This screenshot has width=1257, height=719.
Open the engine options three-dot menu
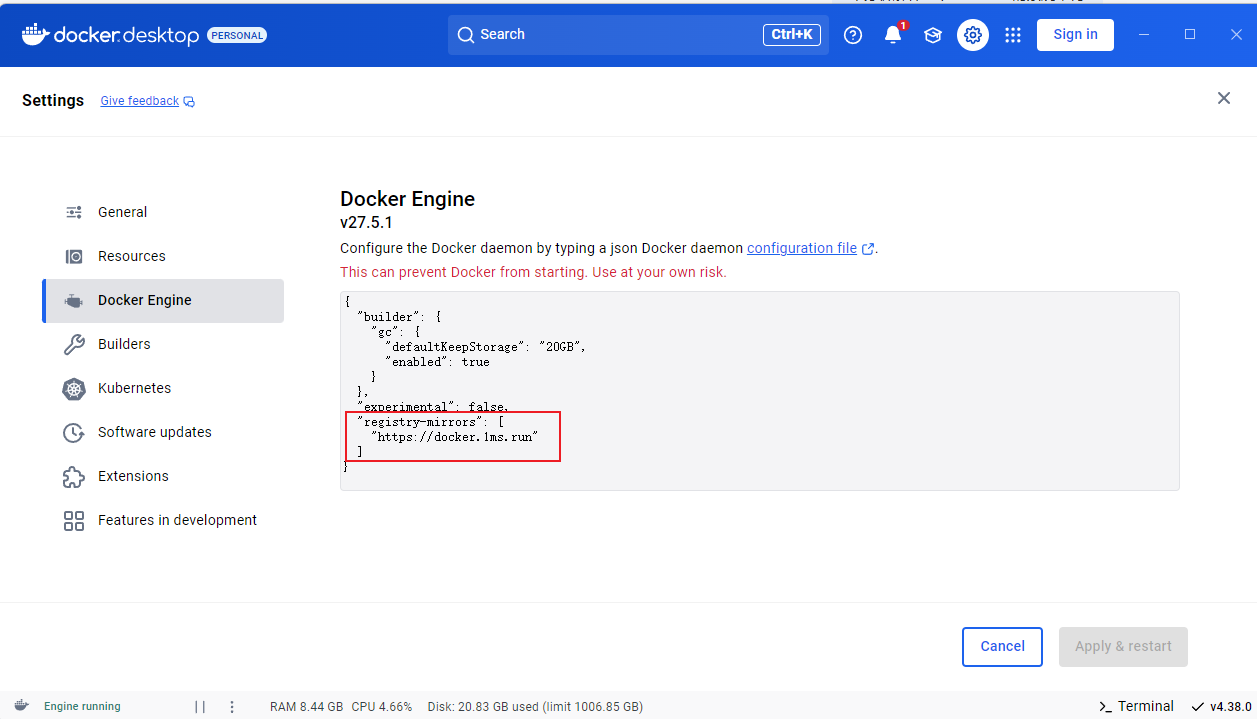(232, 707)
